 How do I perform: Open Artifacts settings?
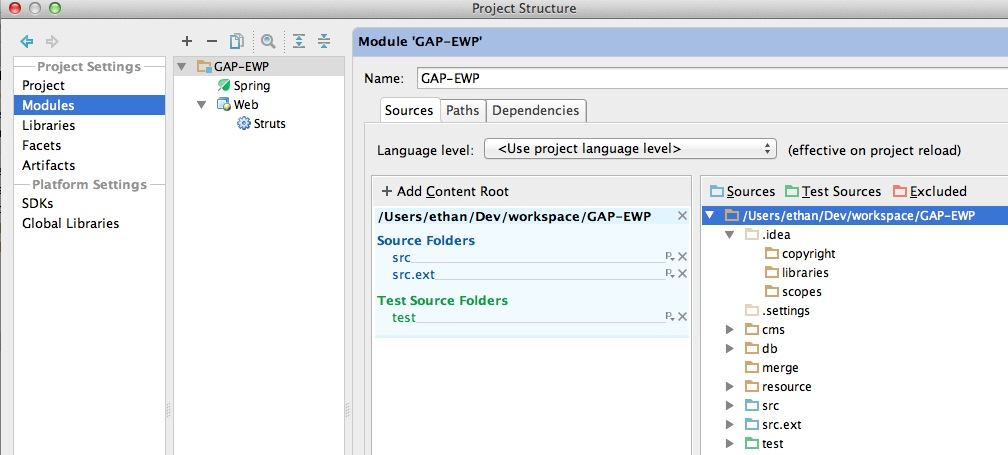(48, 165)
